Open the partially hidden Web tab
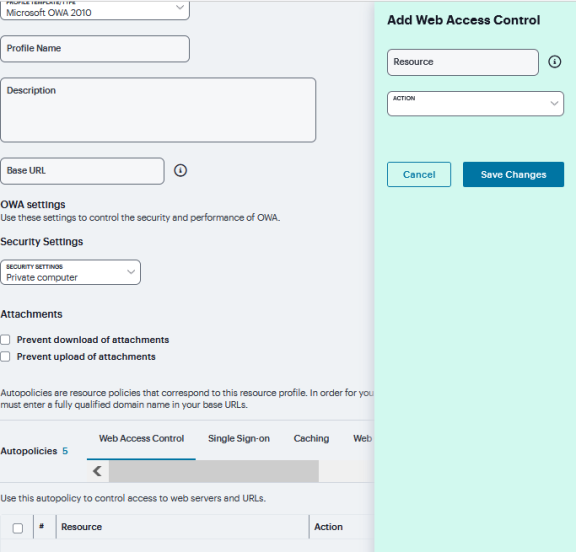 tap(363, 439)
